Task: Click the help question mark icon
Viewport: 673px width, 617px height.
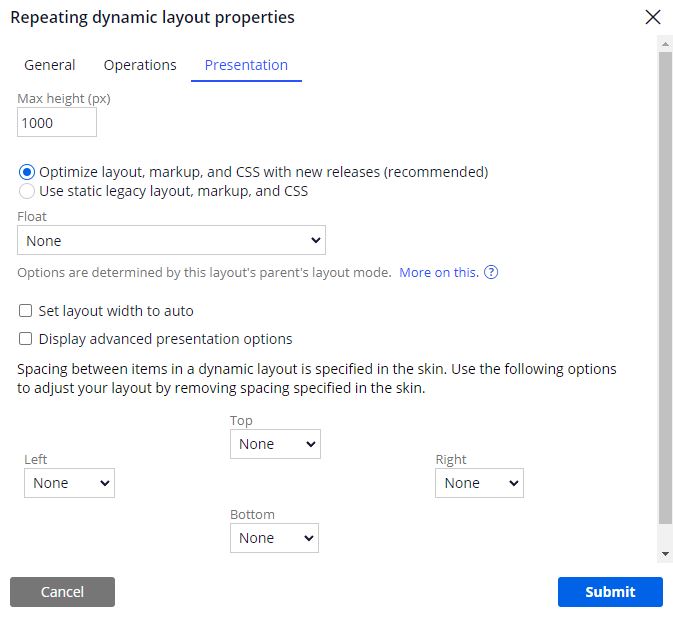Action: click(x=491, y=273)
